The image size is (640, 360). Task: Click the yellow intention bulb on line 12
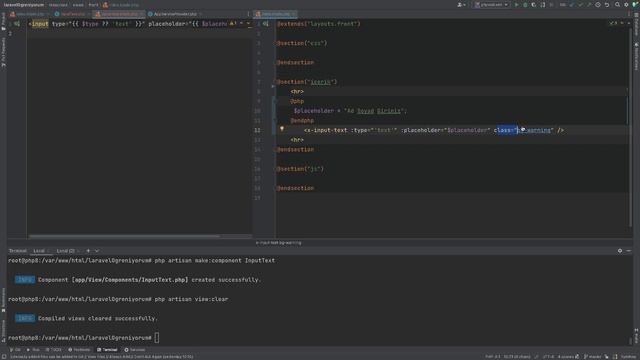[282, 129]
